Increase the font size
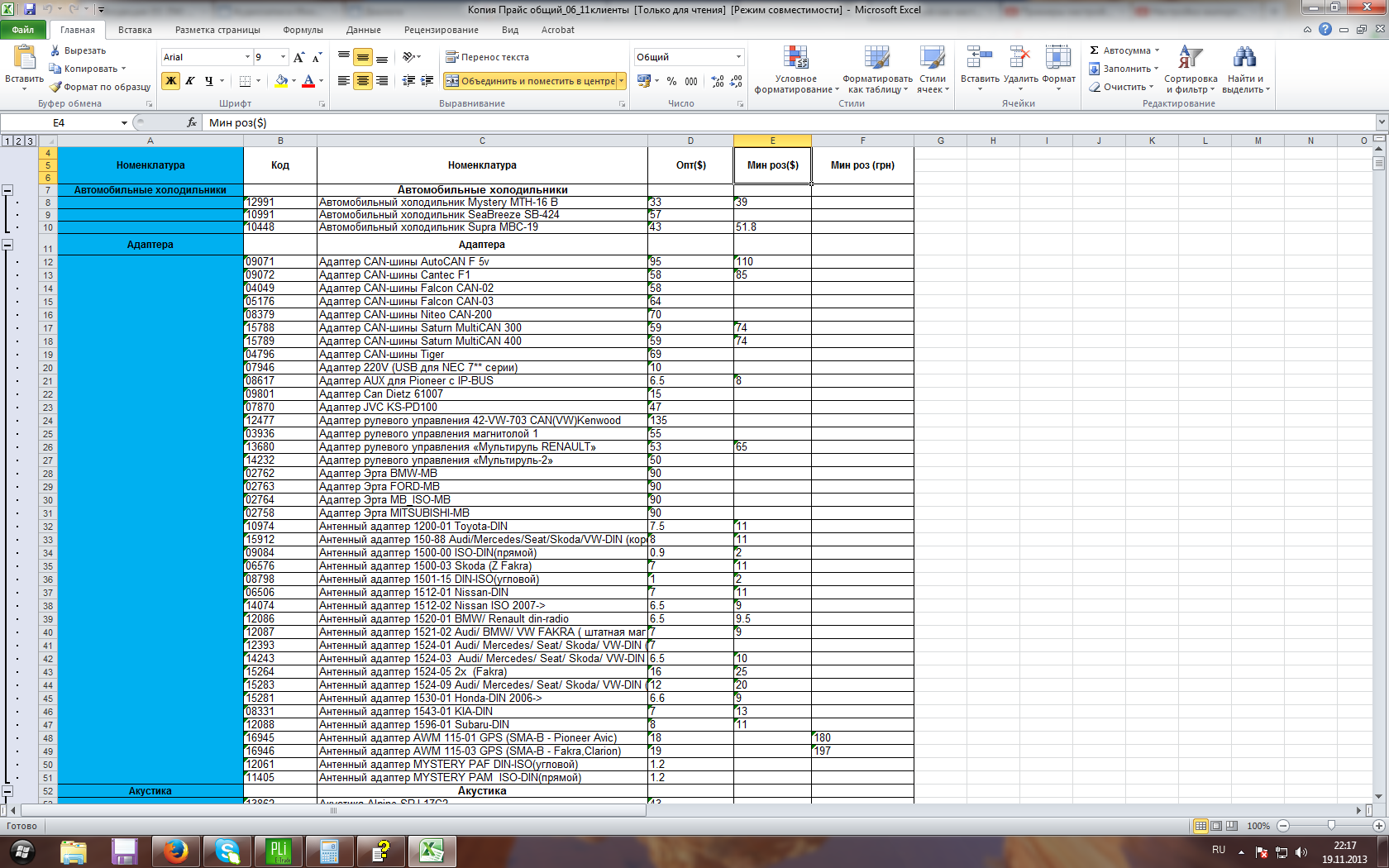This screenshot has width=1389, height=868. pos(299,57)
